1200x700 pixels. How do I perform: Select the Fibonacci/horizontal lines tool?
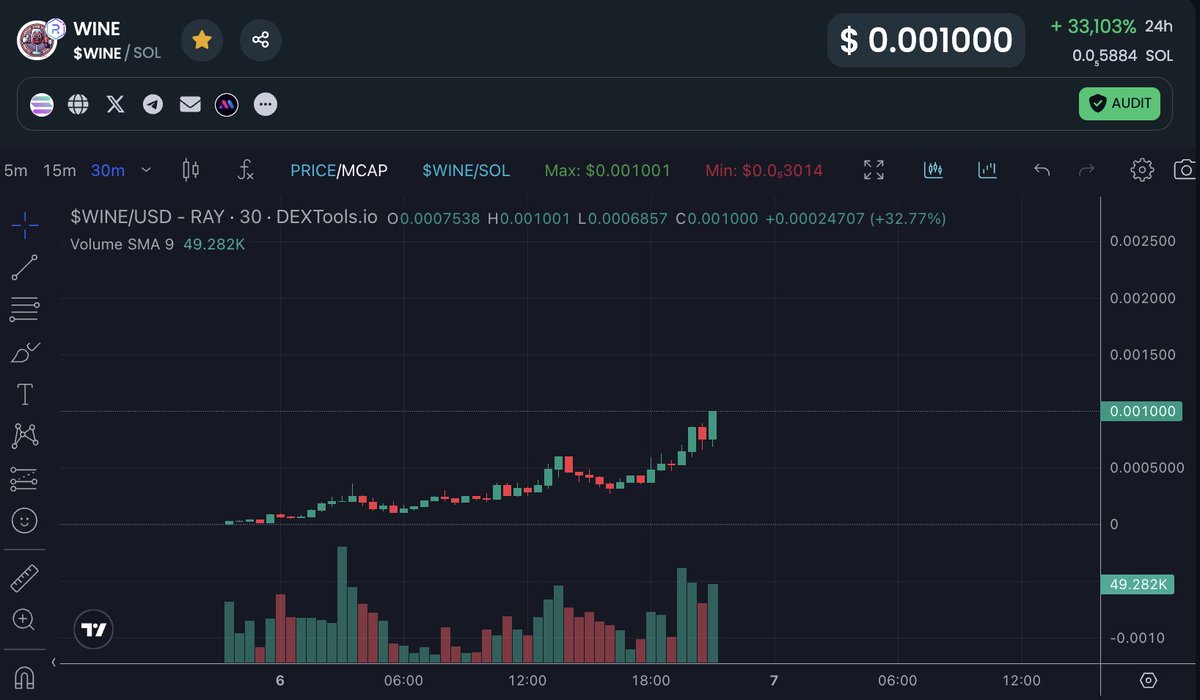pos(25,309)
